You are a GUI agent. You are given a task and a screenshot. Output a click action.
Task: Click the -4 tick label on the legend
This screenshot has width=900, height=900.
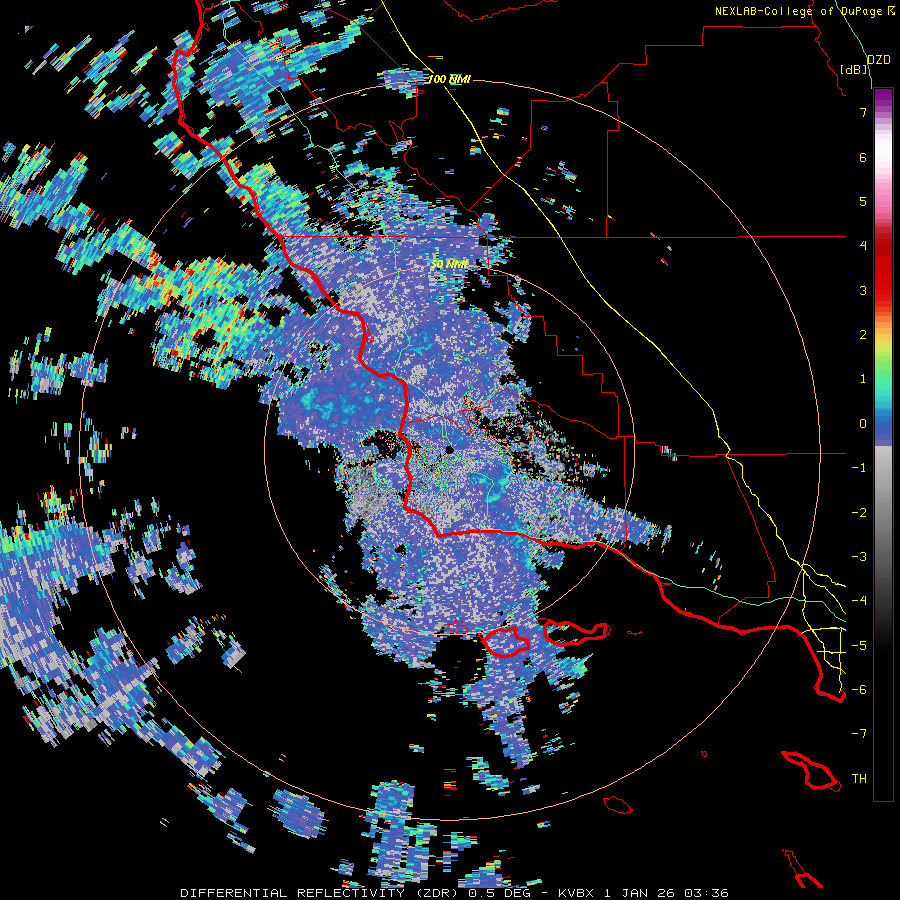tap(859, 600)
